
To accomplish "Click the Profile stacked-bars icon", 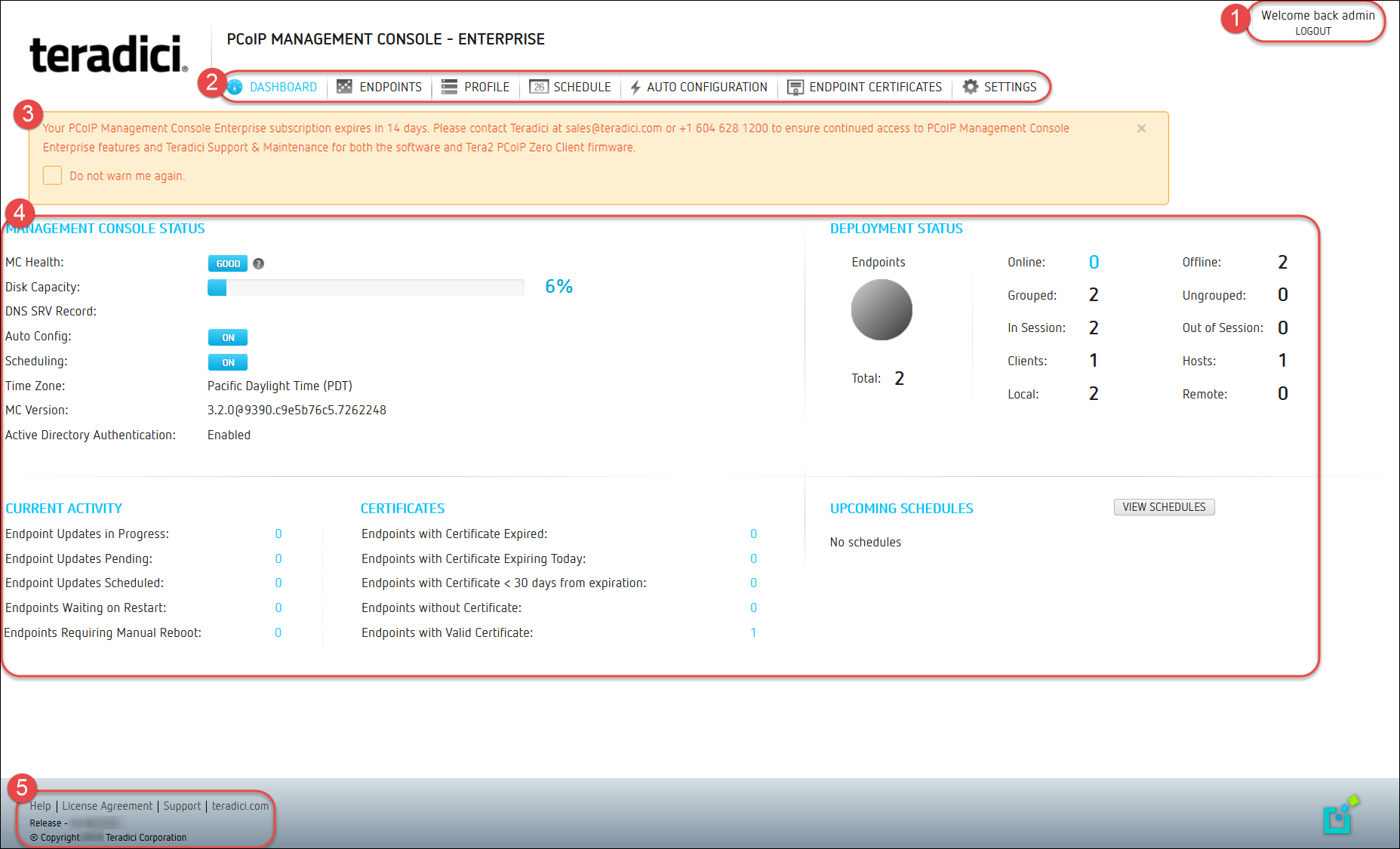I will [449, 87].
